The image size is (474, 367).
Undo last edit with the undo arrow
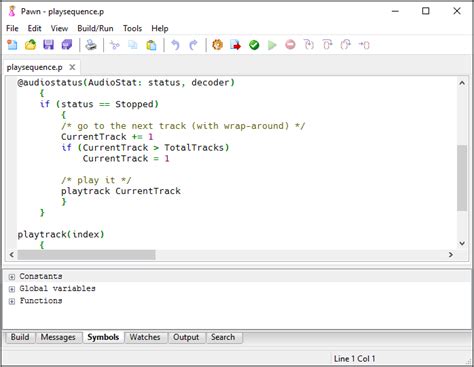(x=175, y=45)
